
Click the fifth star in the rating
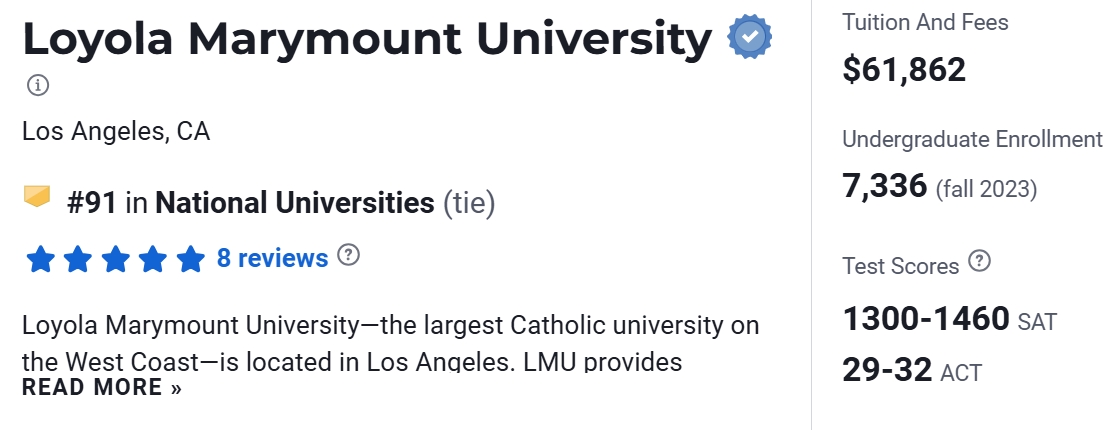pos(190,260)
